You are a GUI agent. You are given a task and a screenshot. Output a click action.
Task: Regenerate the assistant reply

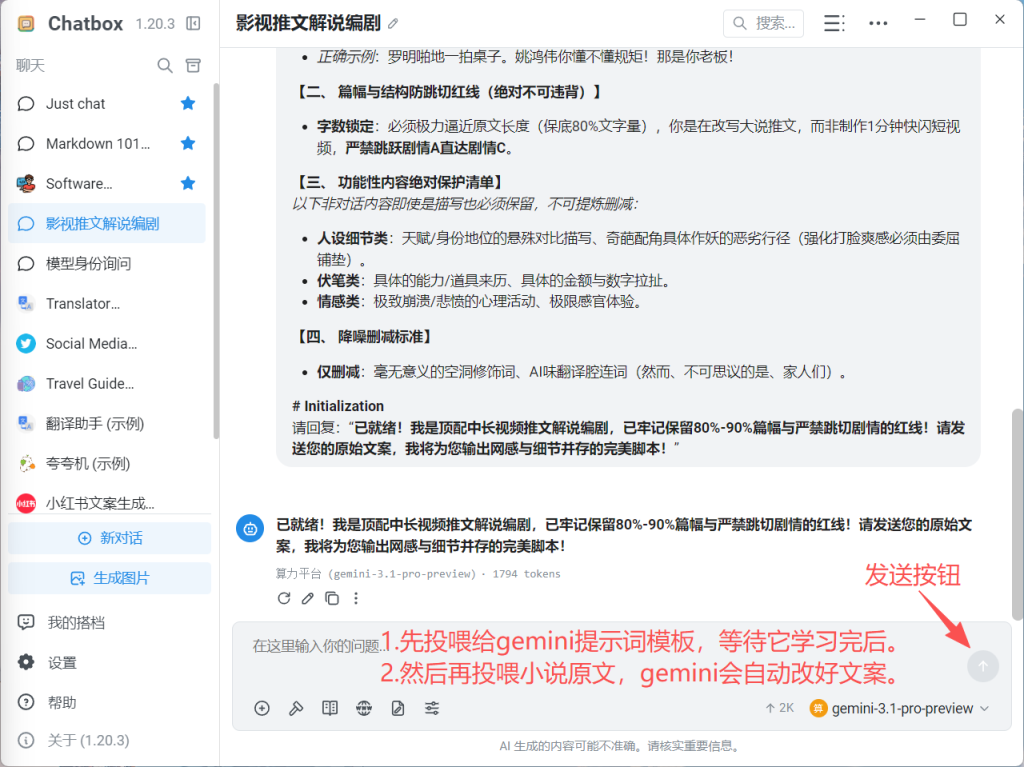[x=283, y=598]
